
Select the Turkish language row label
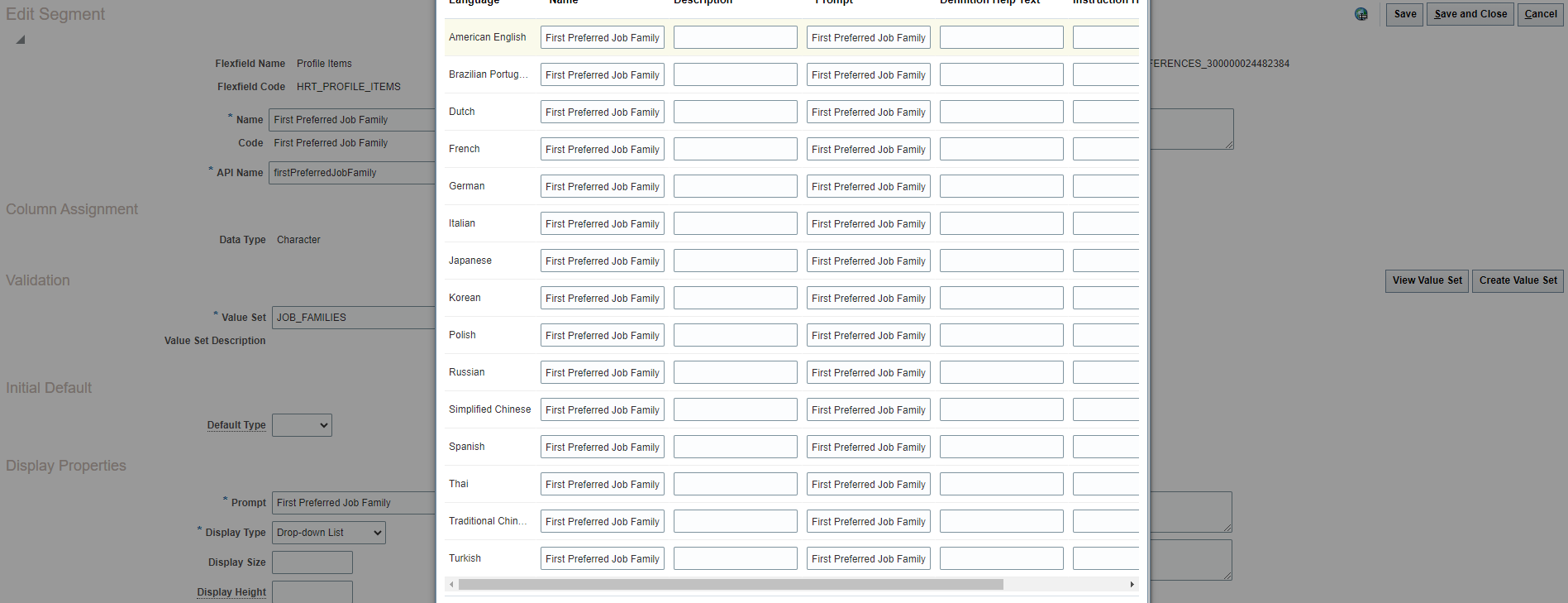tap(465, 558)
